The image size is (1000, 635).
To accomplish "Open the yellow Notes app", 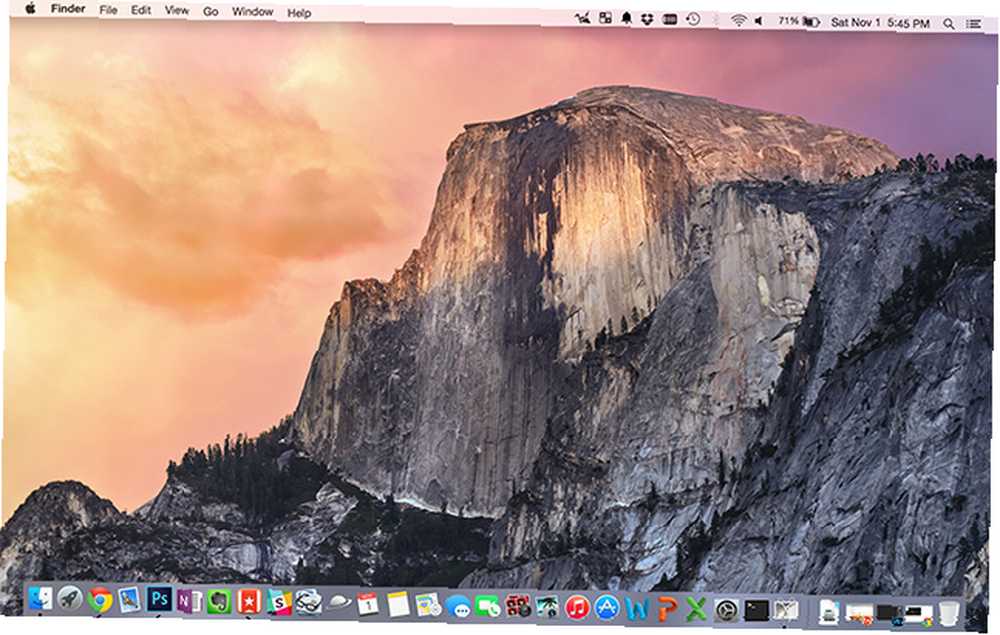I will point(398,604).
